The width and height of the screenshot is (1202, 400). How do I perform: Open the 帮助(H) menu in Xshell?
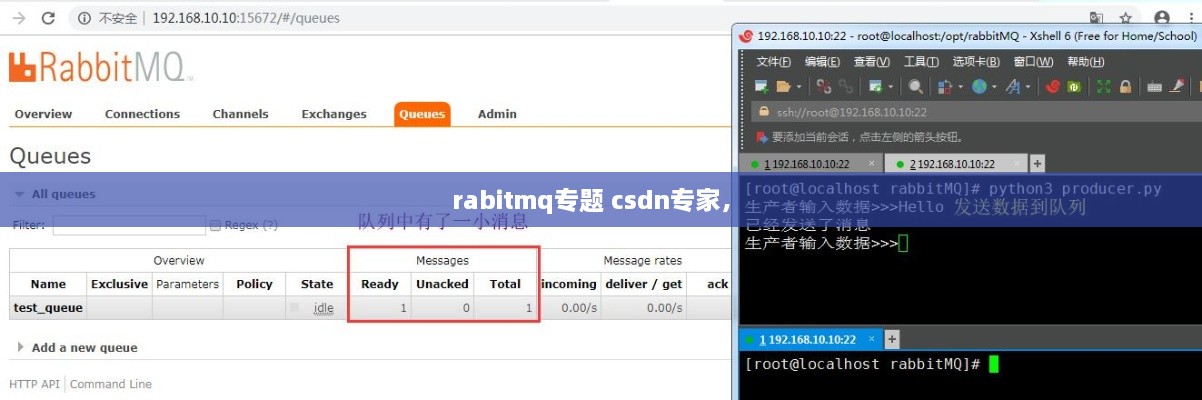pyautogui.click(x=1085, y=61)
